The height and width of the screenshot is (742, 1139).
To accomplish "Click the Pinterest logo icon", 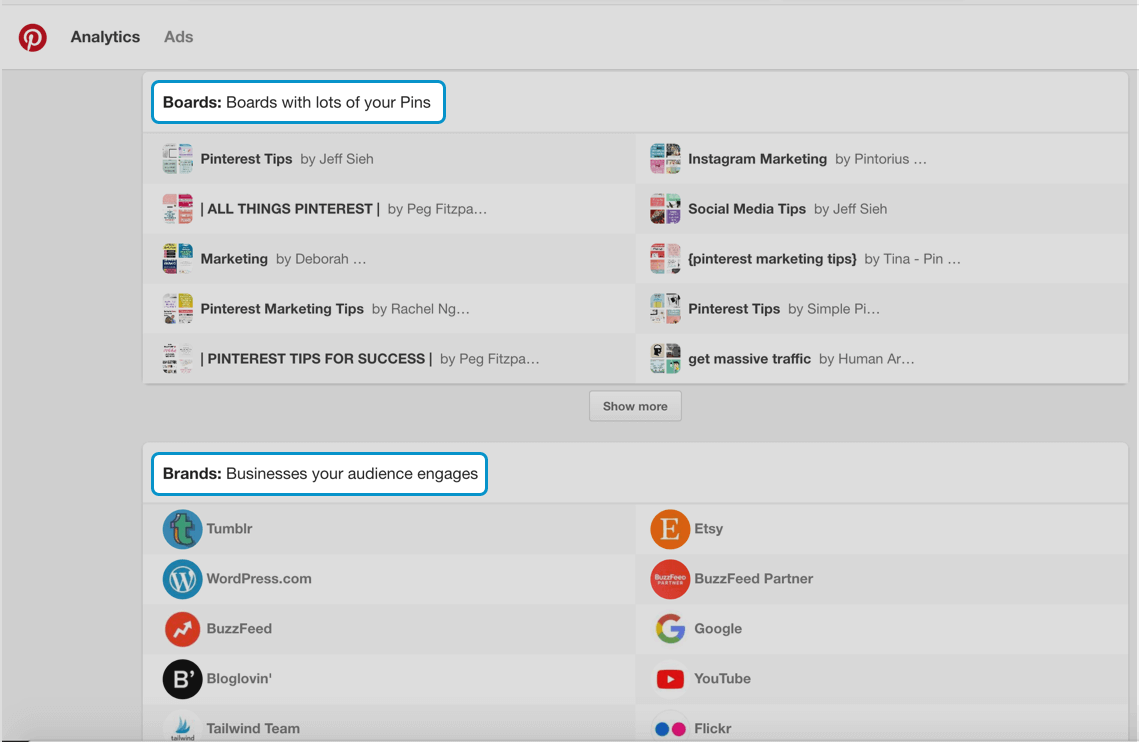I will 33,36.
